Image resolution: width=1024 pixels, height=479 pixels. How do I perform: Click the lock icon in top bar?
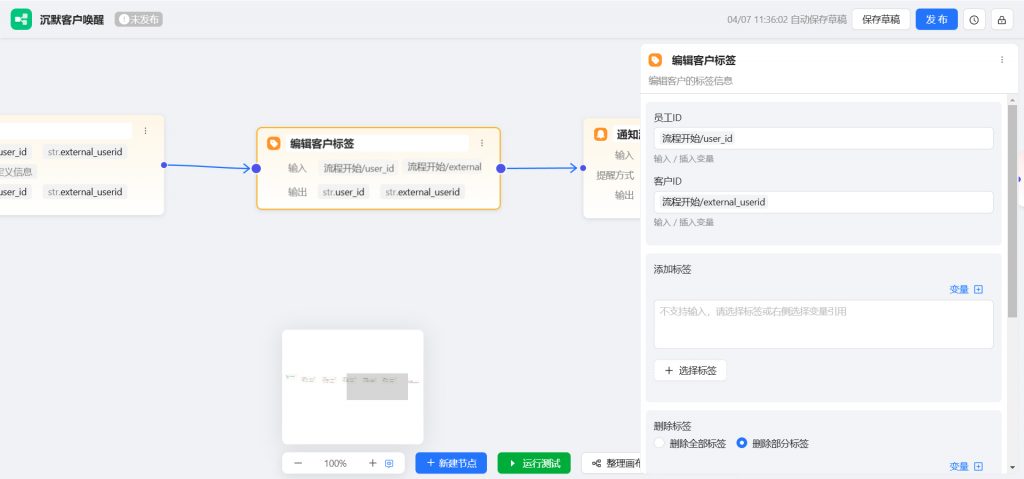(1001, 20)
